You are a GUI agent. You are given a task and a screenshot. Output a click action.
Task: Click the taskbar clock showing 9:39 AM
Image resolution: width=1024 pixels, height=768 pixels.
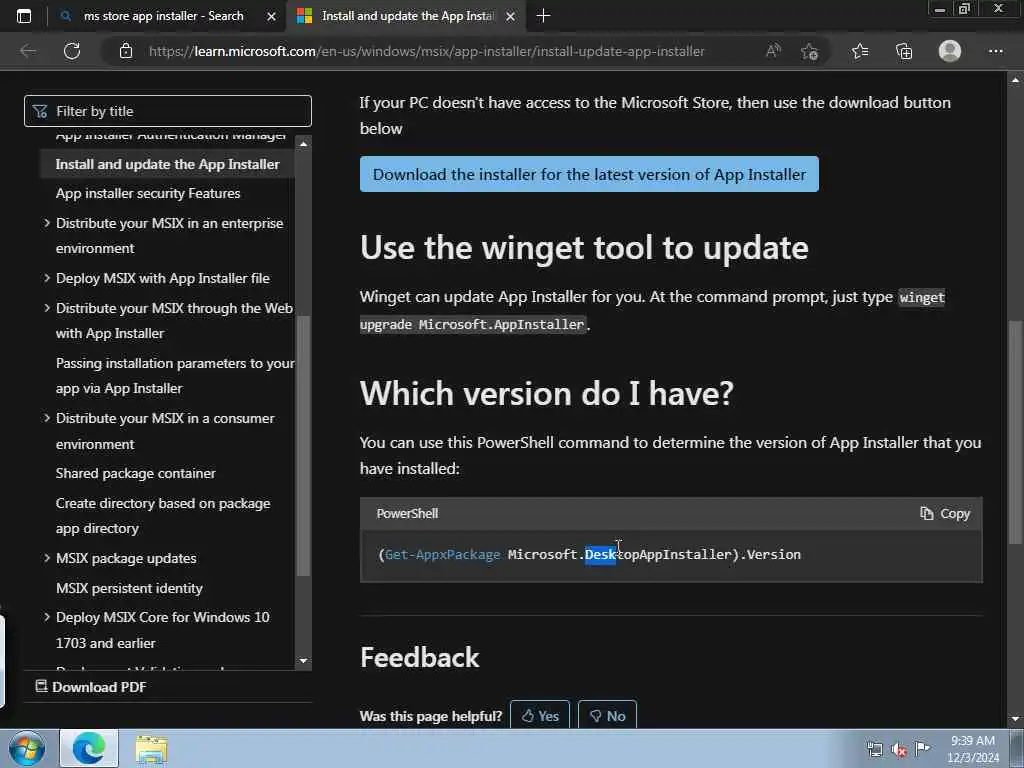coord(972,749)
